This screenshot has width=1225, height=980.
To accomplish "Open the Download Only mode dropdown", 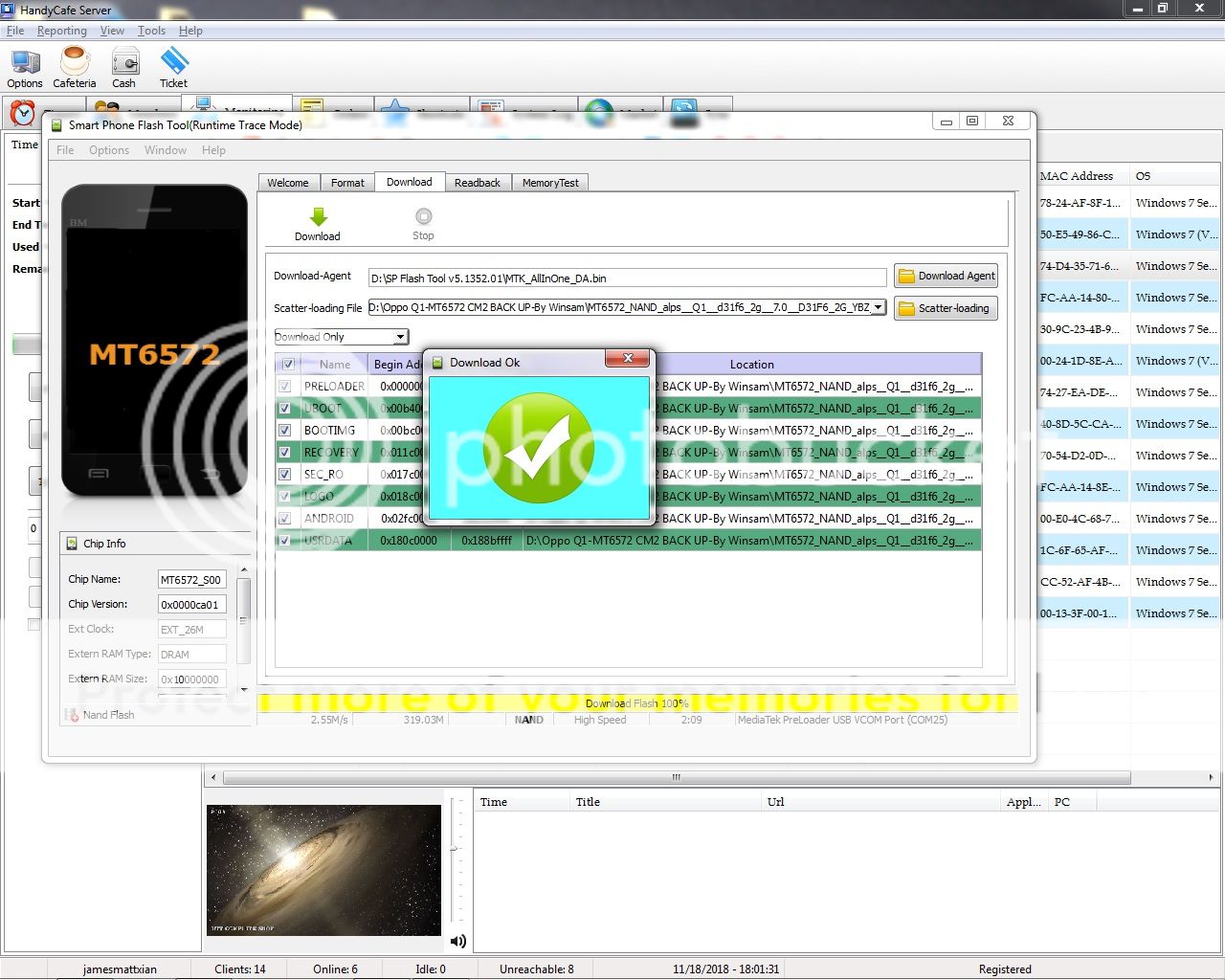I will (400, 337).
